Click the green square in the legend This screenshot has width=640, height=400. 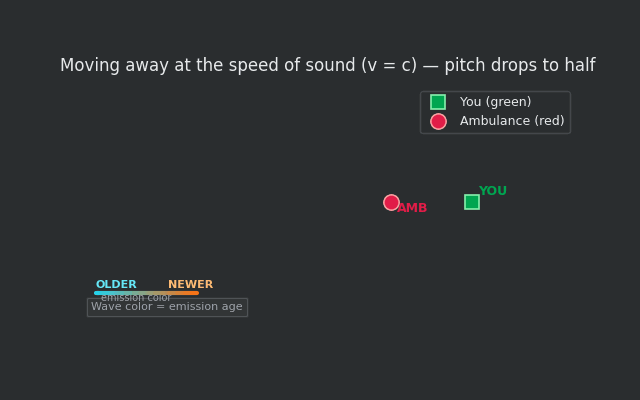pyautogui.click(x=438, y=102)
